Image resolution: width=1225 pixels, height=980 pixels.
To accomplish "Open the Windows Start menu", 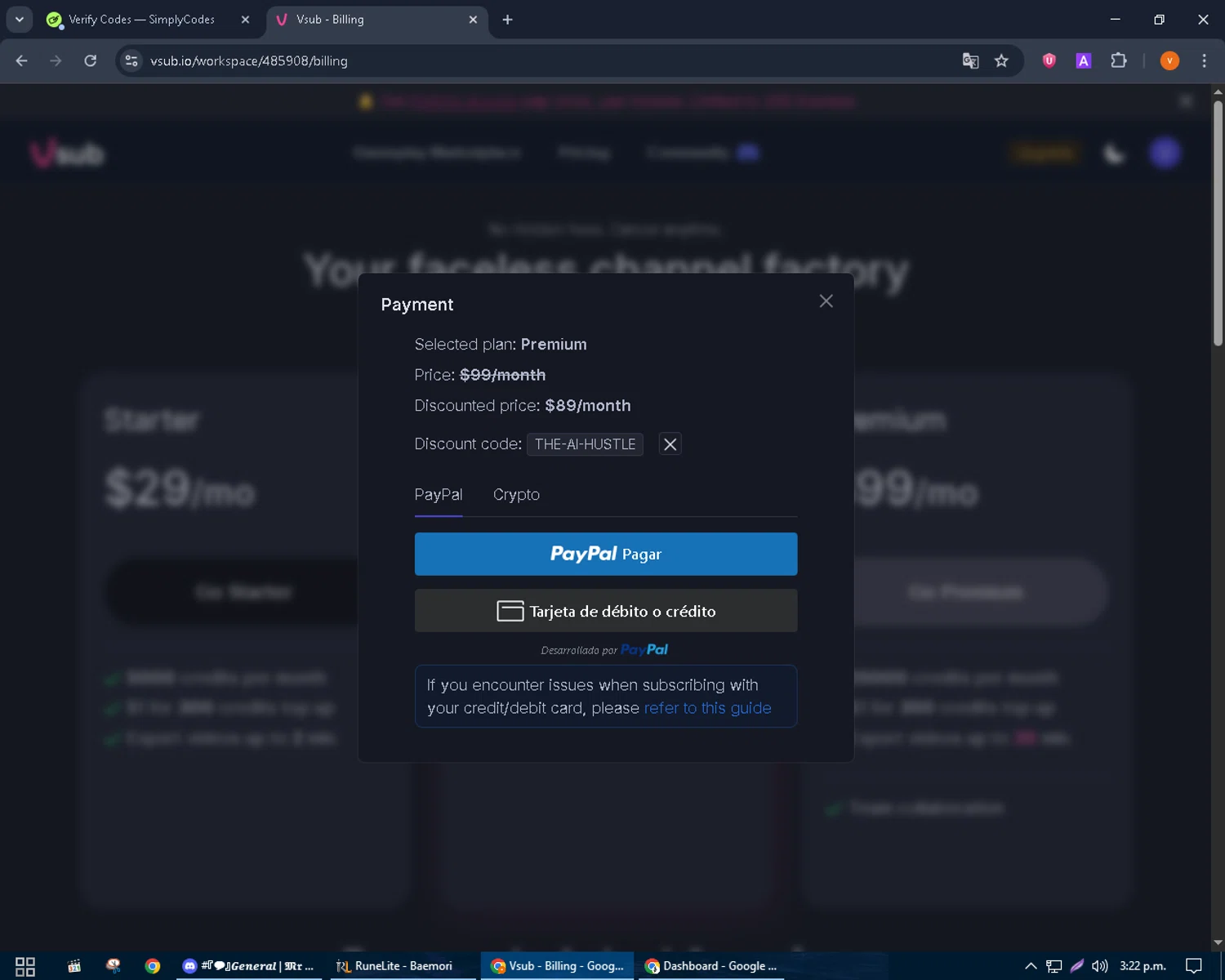I will click(25, 966).
